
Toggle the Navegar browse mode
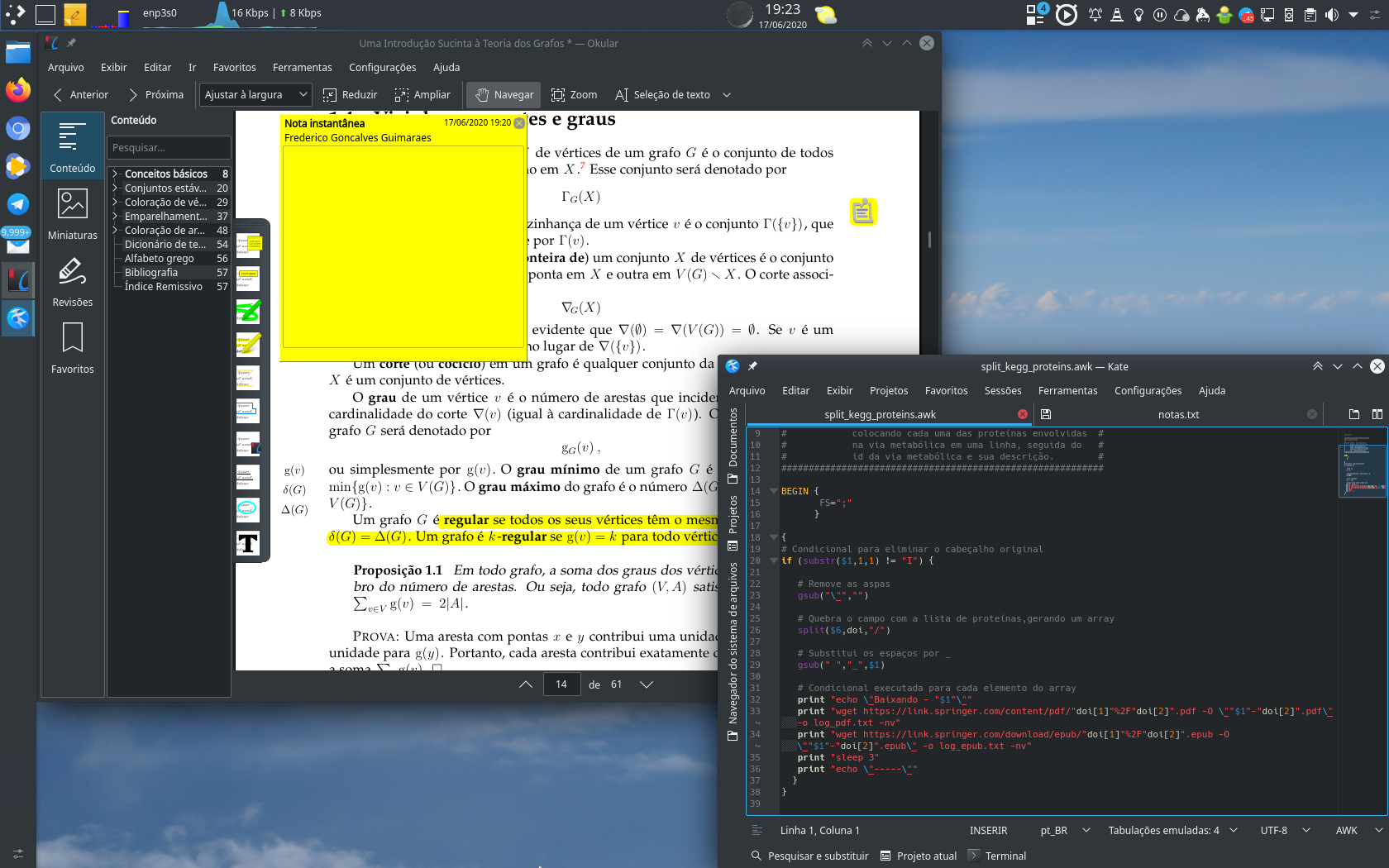504,95
